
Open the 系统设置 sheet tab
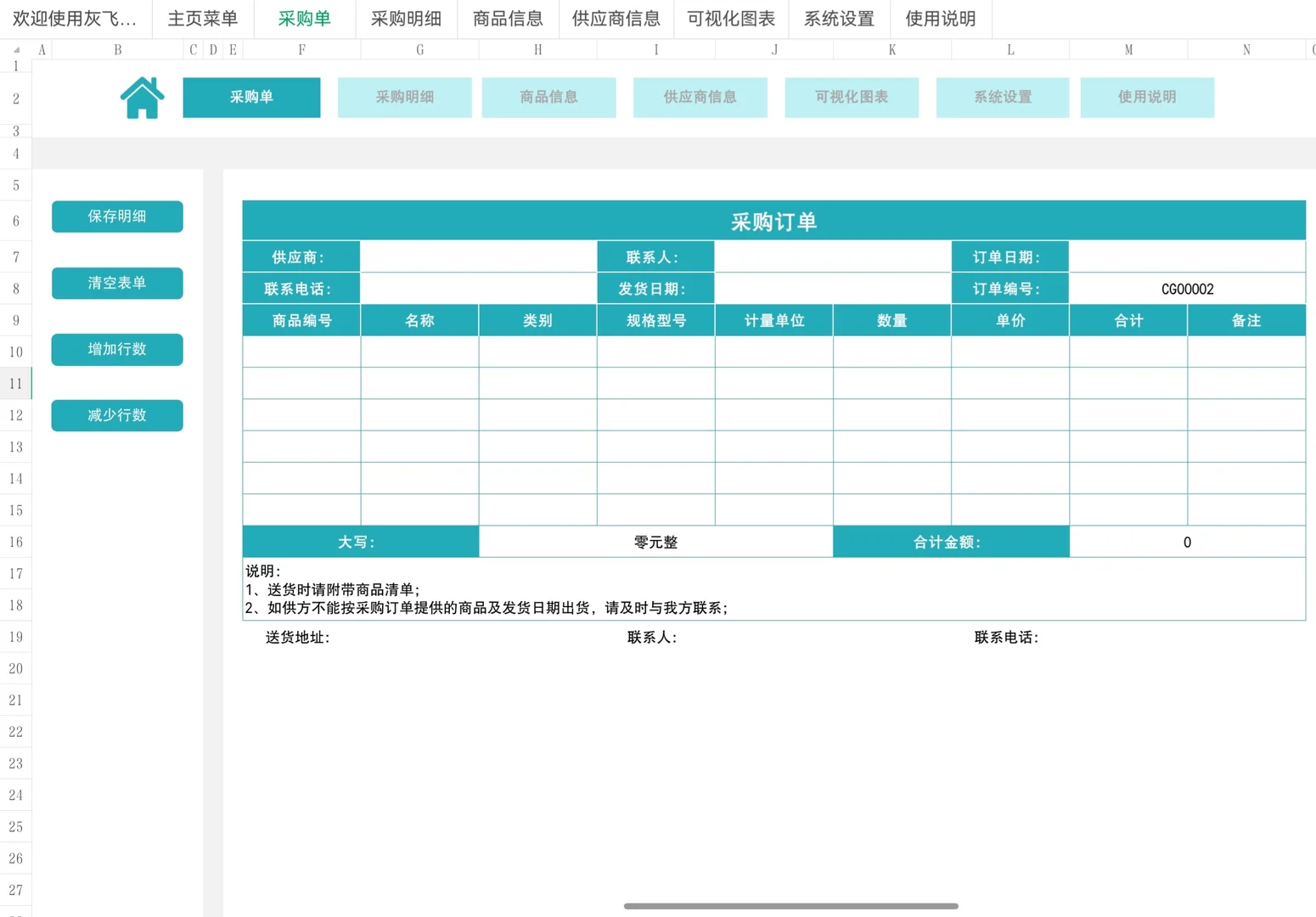click(x=837, y=19)
